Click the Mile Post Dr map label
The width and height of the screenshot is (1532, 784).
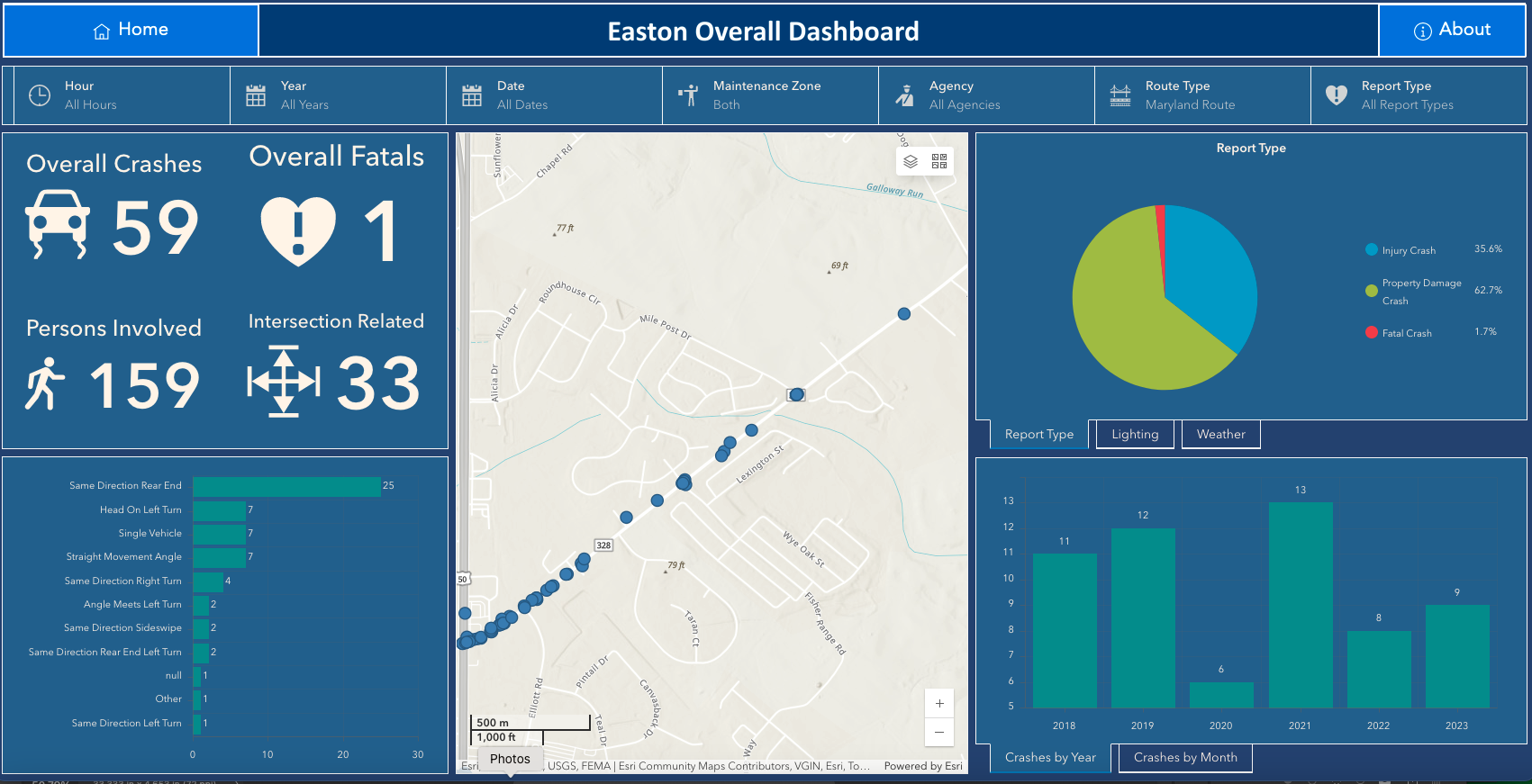pyautogui.click(x=666, y=327)
